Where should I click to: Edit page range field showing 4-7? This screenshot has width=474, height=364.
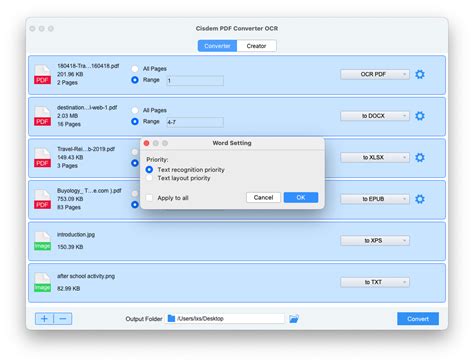coord(195,122)
